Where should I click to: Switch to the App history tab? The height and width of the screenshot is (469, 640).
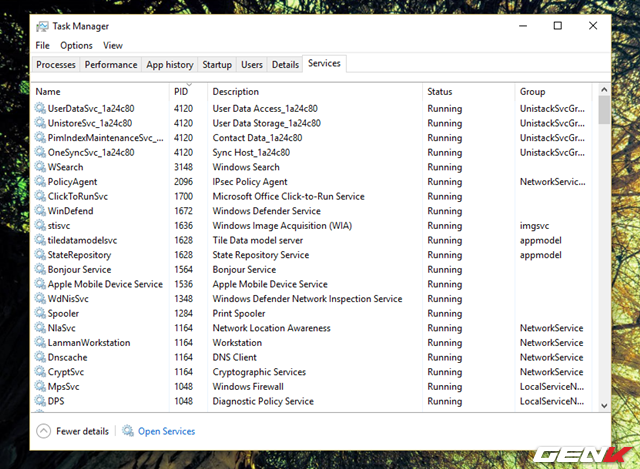coord(170,64)
